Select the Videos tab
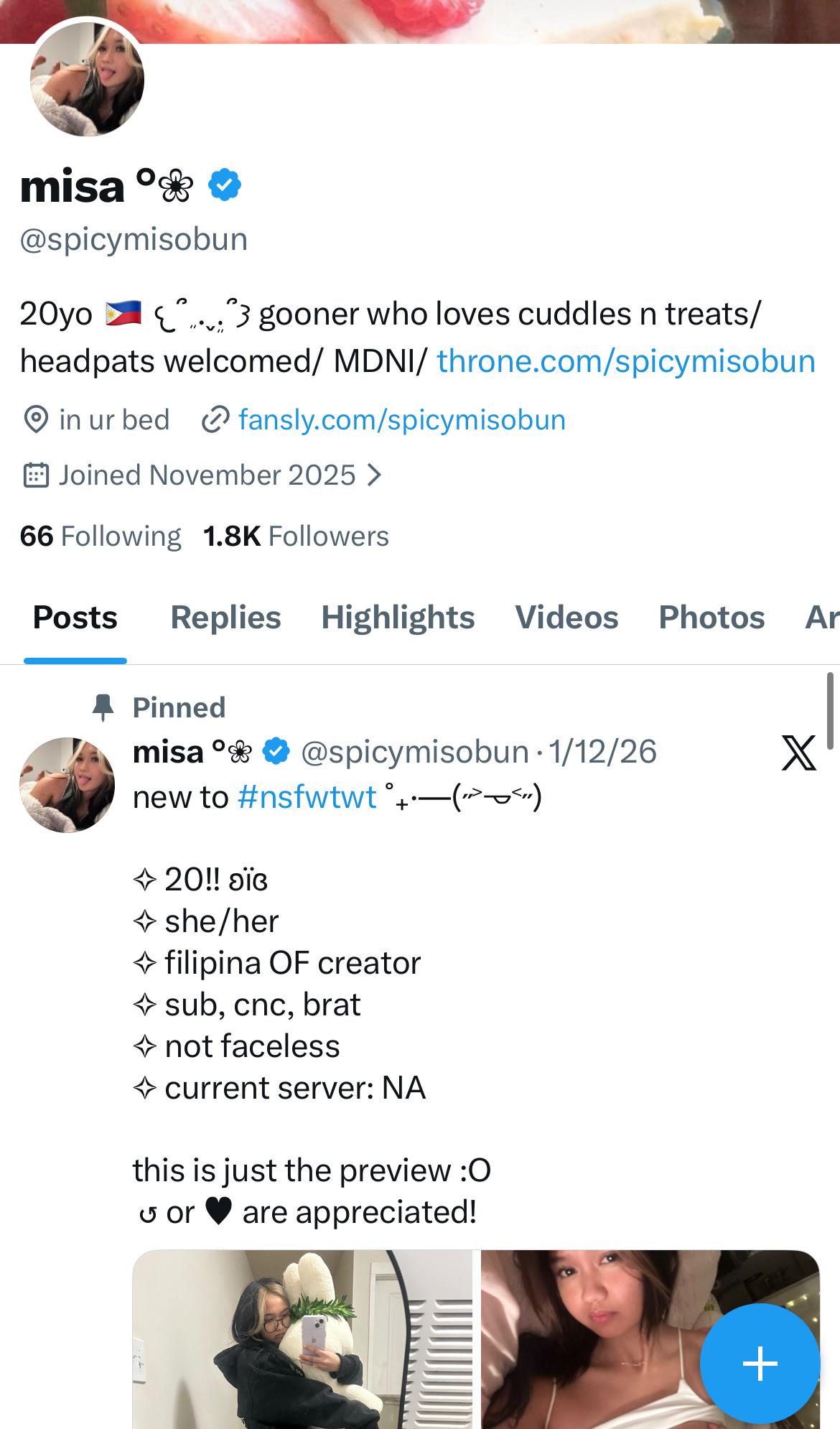Screen dimensions: 840x1429 pyautogui.click(x=566, y=618)
